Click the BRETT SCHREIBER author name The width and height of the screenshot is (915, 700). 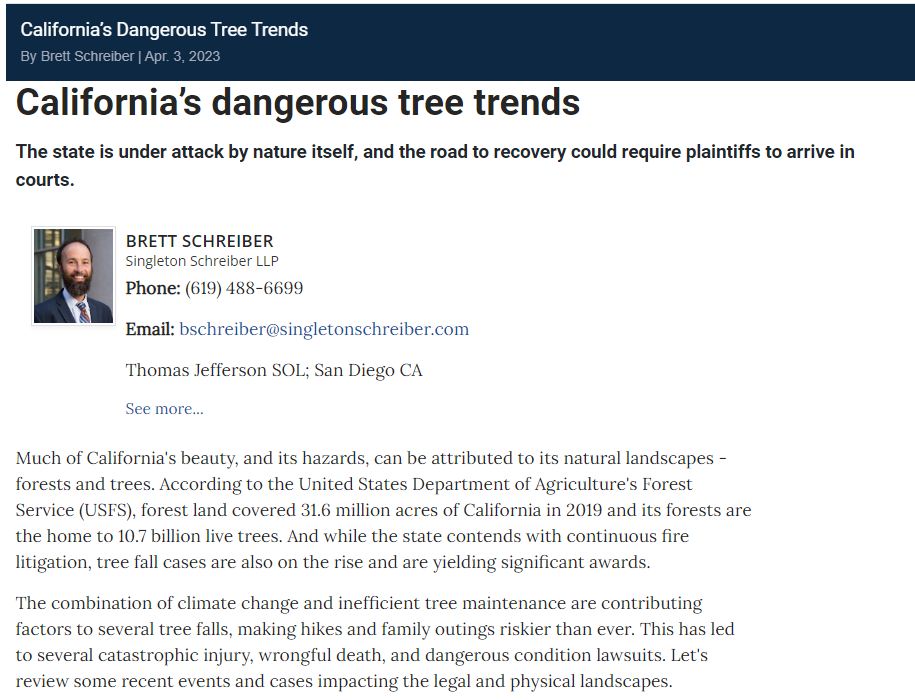(199, 241)
